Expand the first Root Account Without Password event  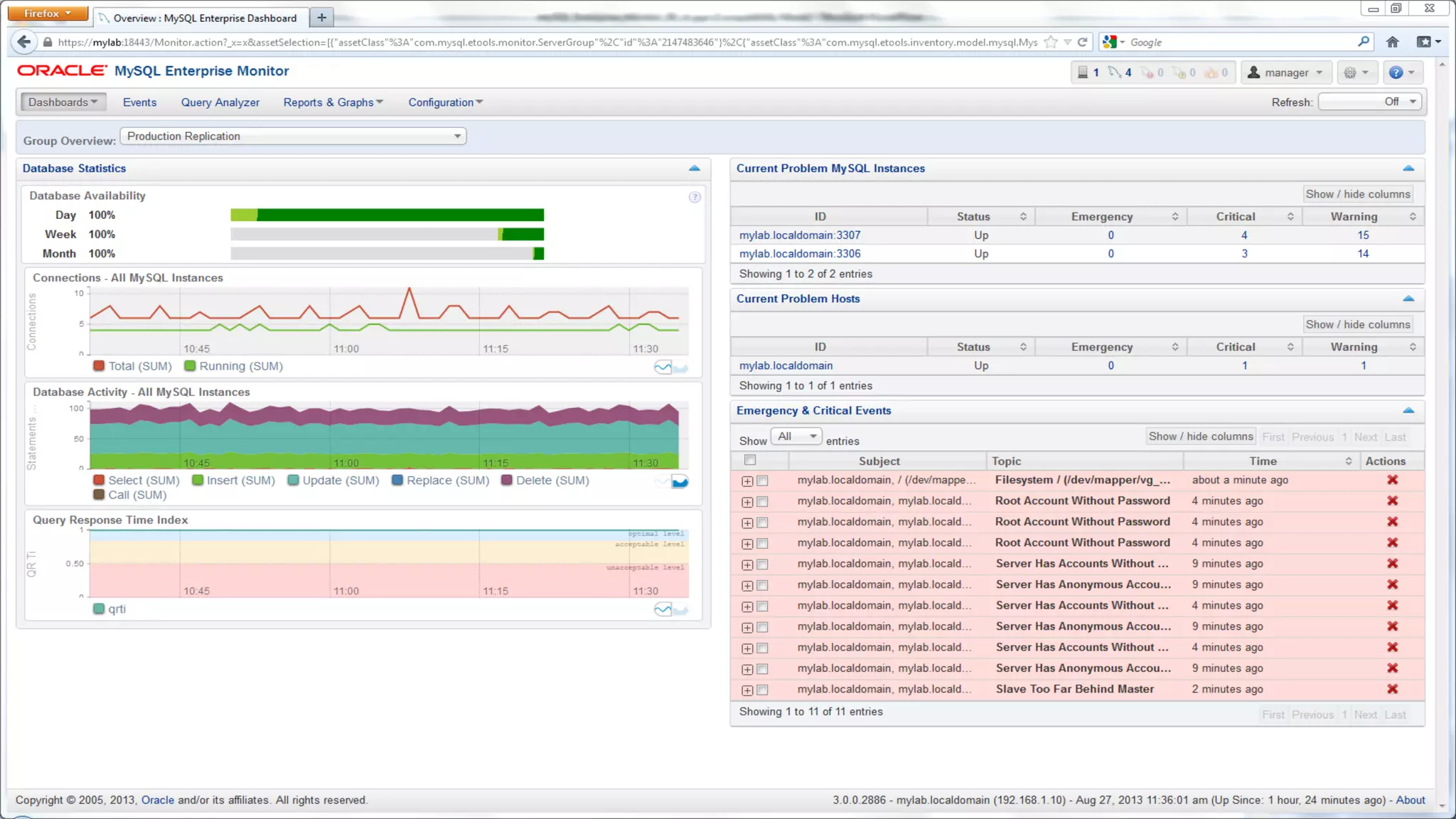click(x=746, y=502)
